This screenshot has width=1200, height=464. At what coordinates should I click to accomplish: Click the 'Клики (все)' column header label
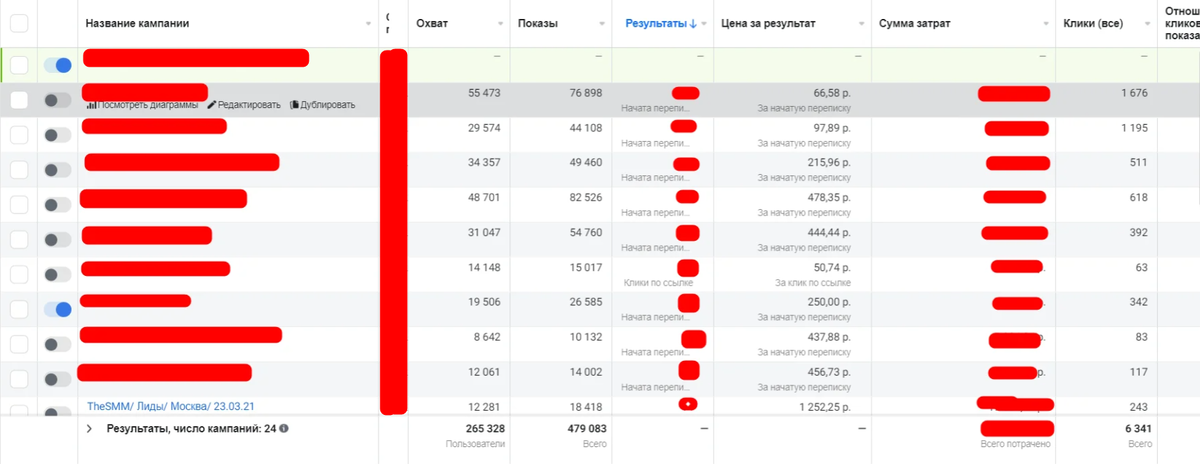coord(1095,23)
